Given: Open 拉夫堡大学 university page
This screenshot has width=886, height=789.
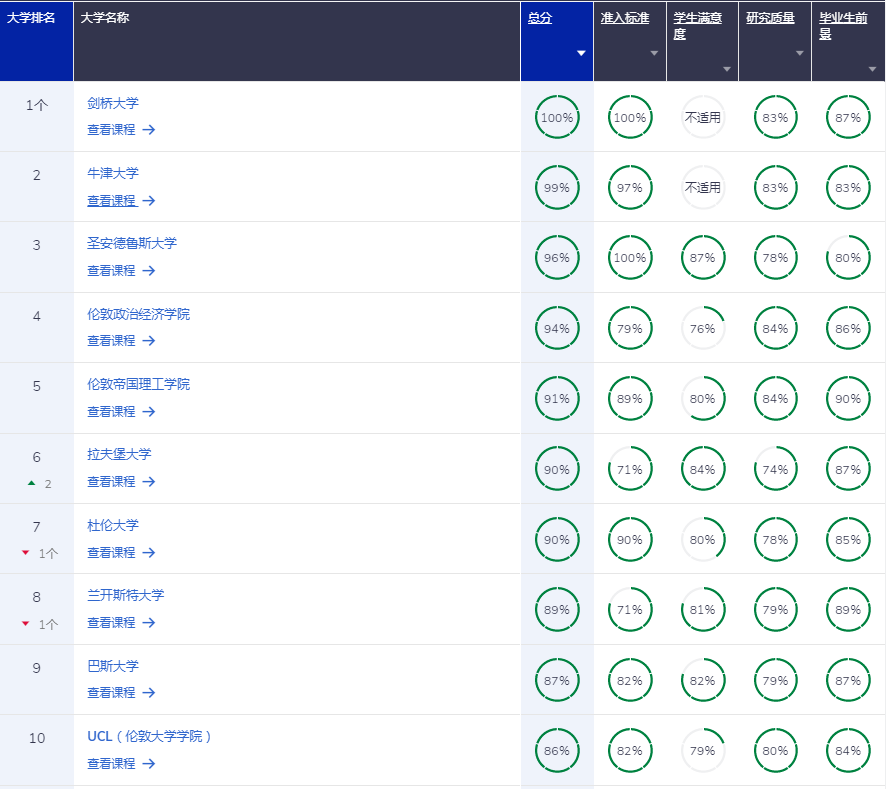Looking at the screenshot, I should click(119, 454).
